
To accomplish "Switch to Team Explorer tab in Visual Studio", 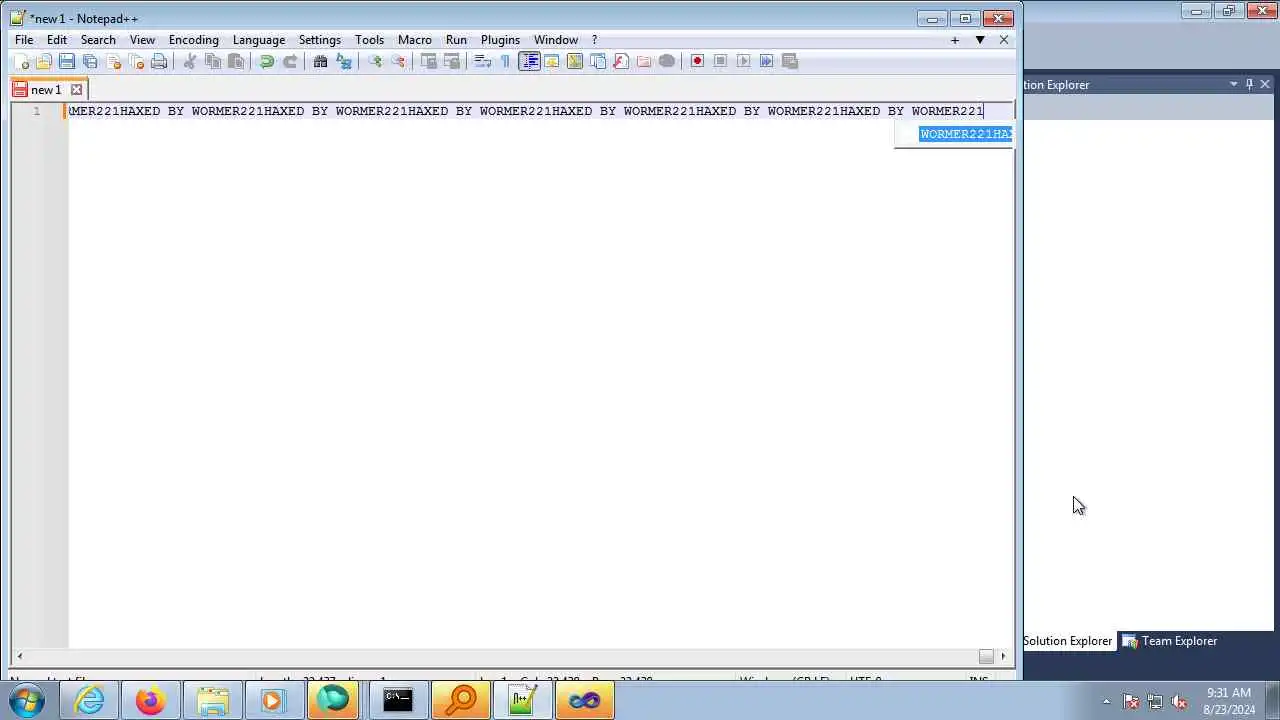I will [x=1170, y=641].
